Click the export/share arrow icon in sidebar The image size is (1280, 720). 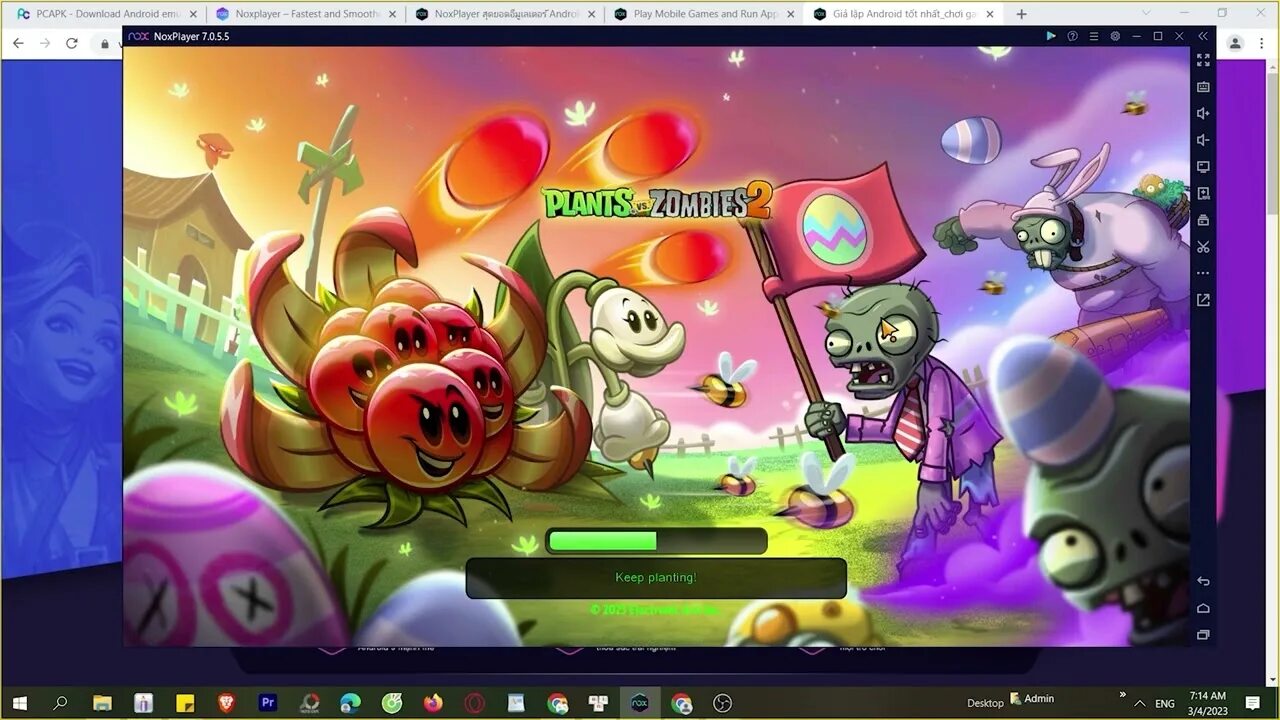(x=1203, y=300)
